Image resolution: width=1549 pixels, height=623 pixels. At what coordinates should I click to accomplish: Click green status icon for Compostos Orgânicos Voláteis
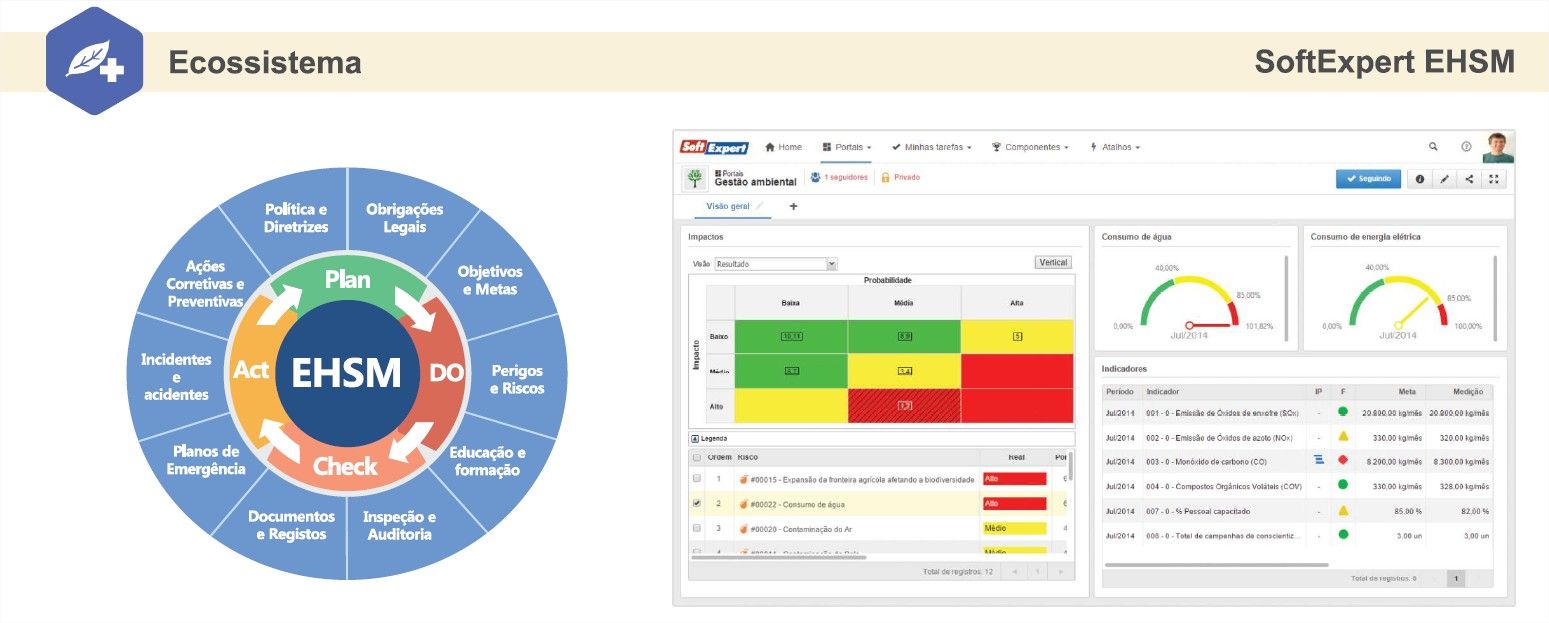(1343, 485)
